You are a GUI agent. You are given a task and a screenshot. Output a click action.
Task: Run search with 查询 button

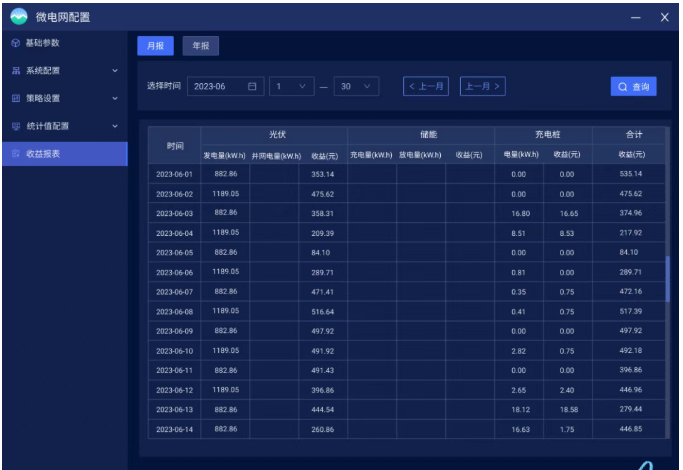pos(633,87)
